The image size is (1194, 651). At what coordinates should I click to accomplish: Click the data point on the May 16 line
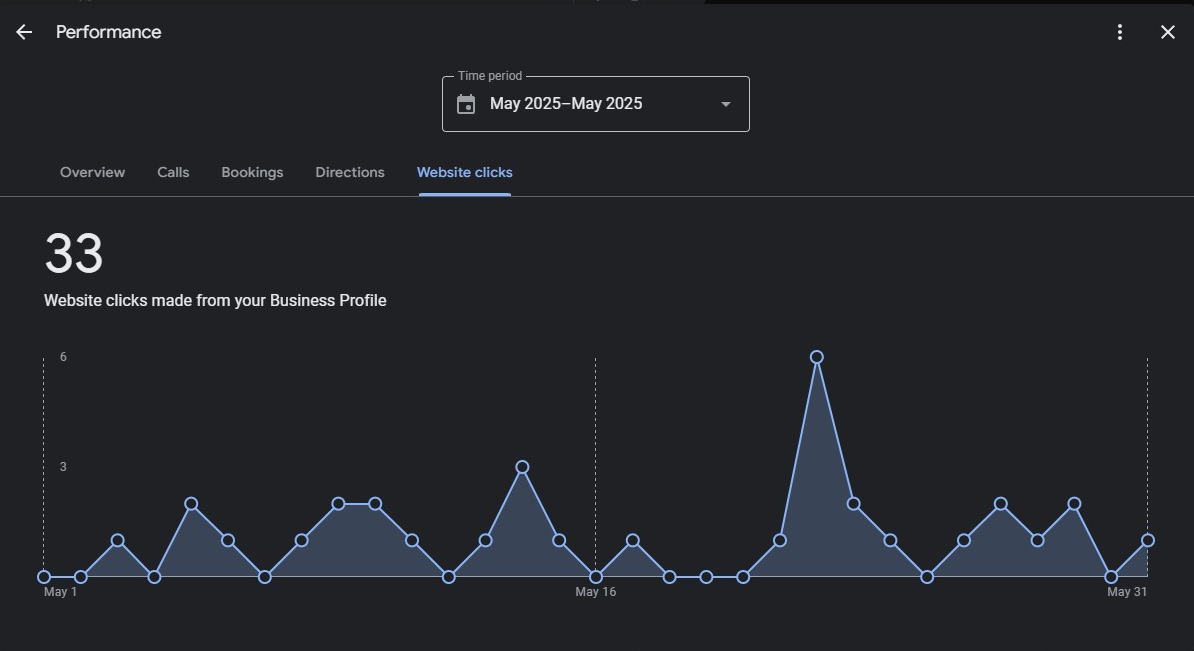[x=595, y=577]
